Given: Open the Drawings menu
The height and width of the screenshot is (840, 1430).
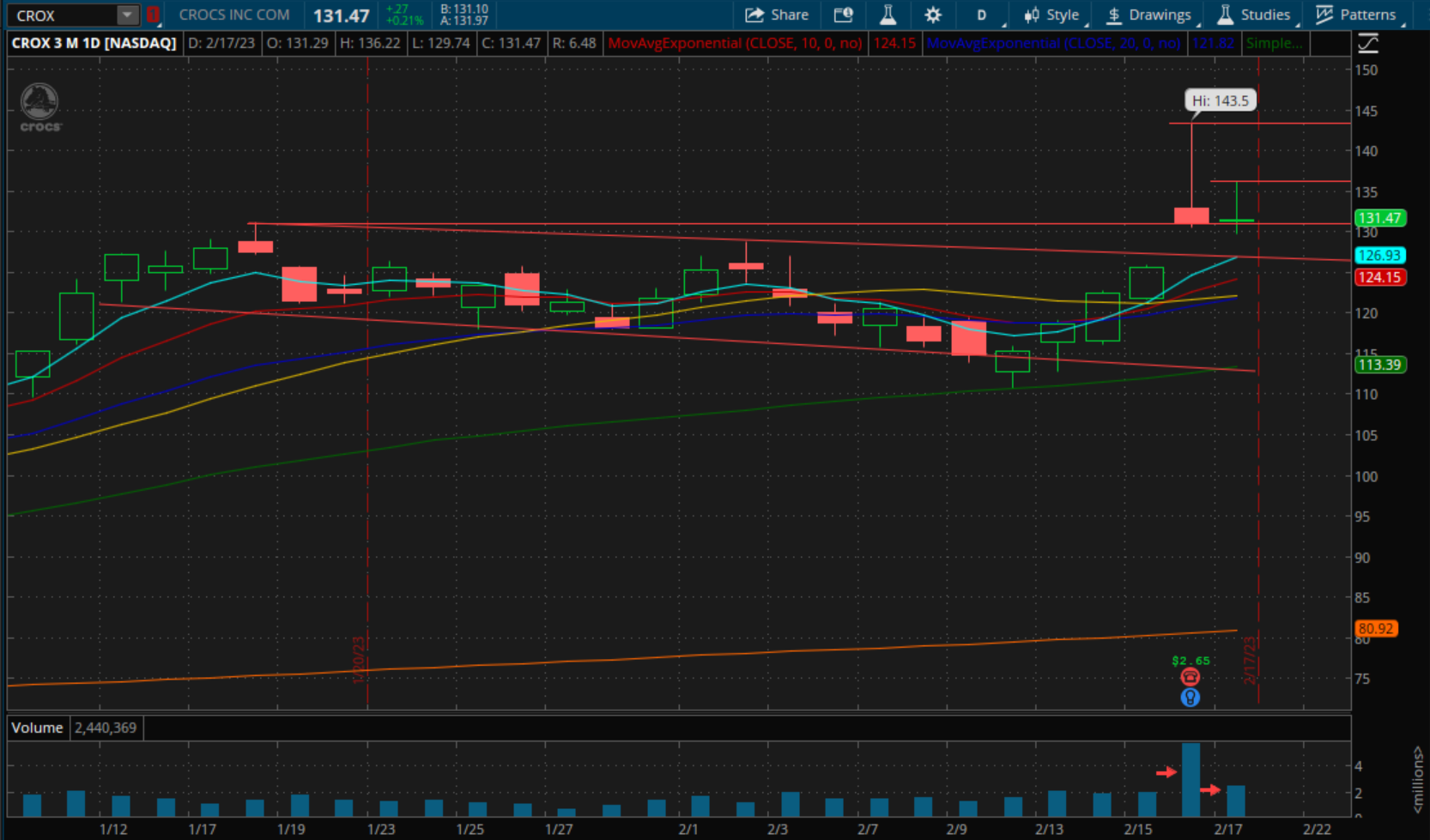Looking at the screenshot, I should tap(1148, 15).
